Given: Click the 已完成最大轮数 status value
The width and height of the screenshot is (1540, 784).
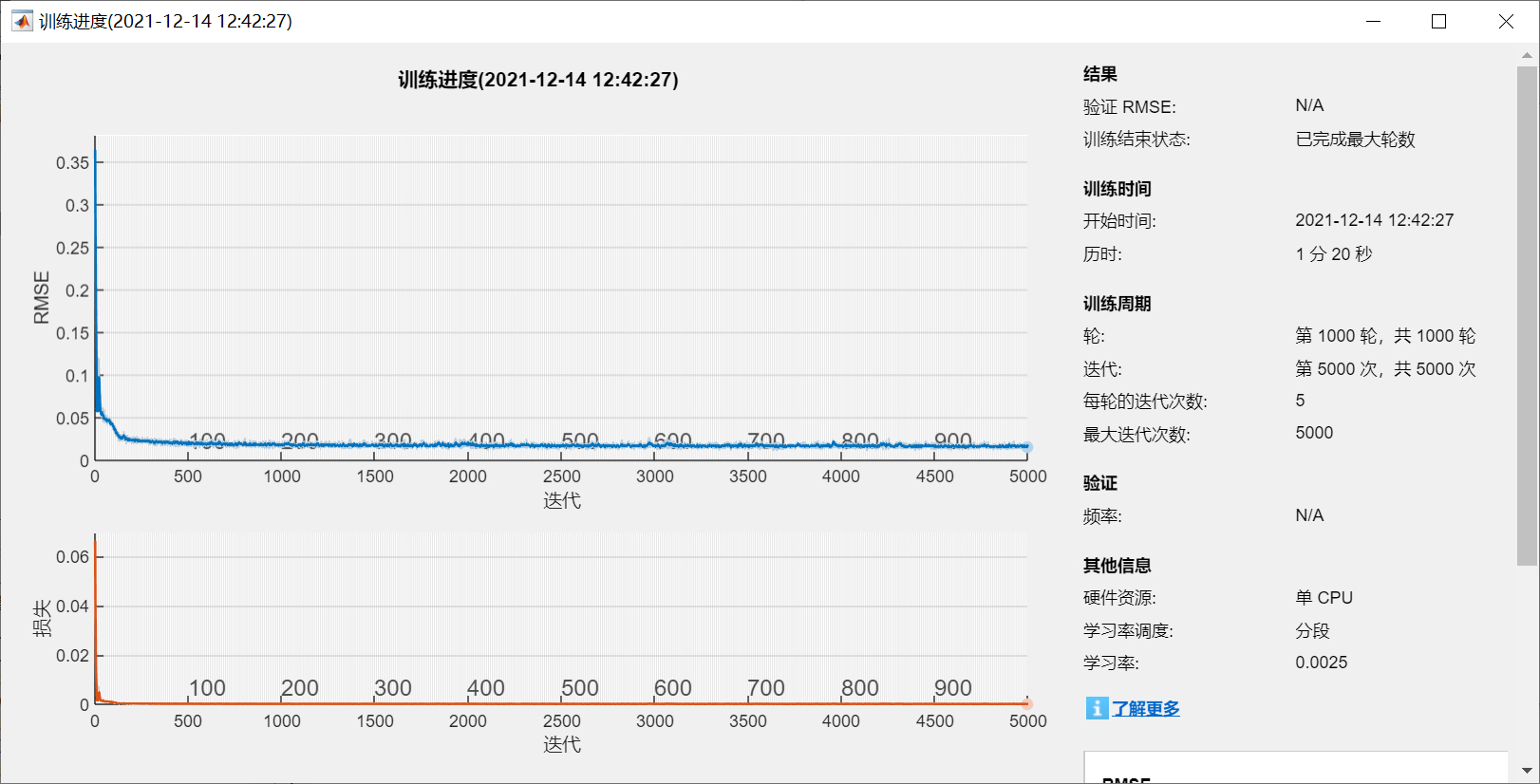Looking at the screenshot, I should coord(1355,140).
